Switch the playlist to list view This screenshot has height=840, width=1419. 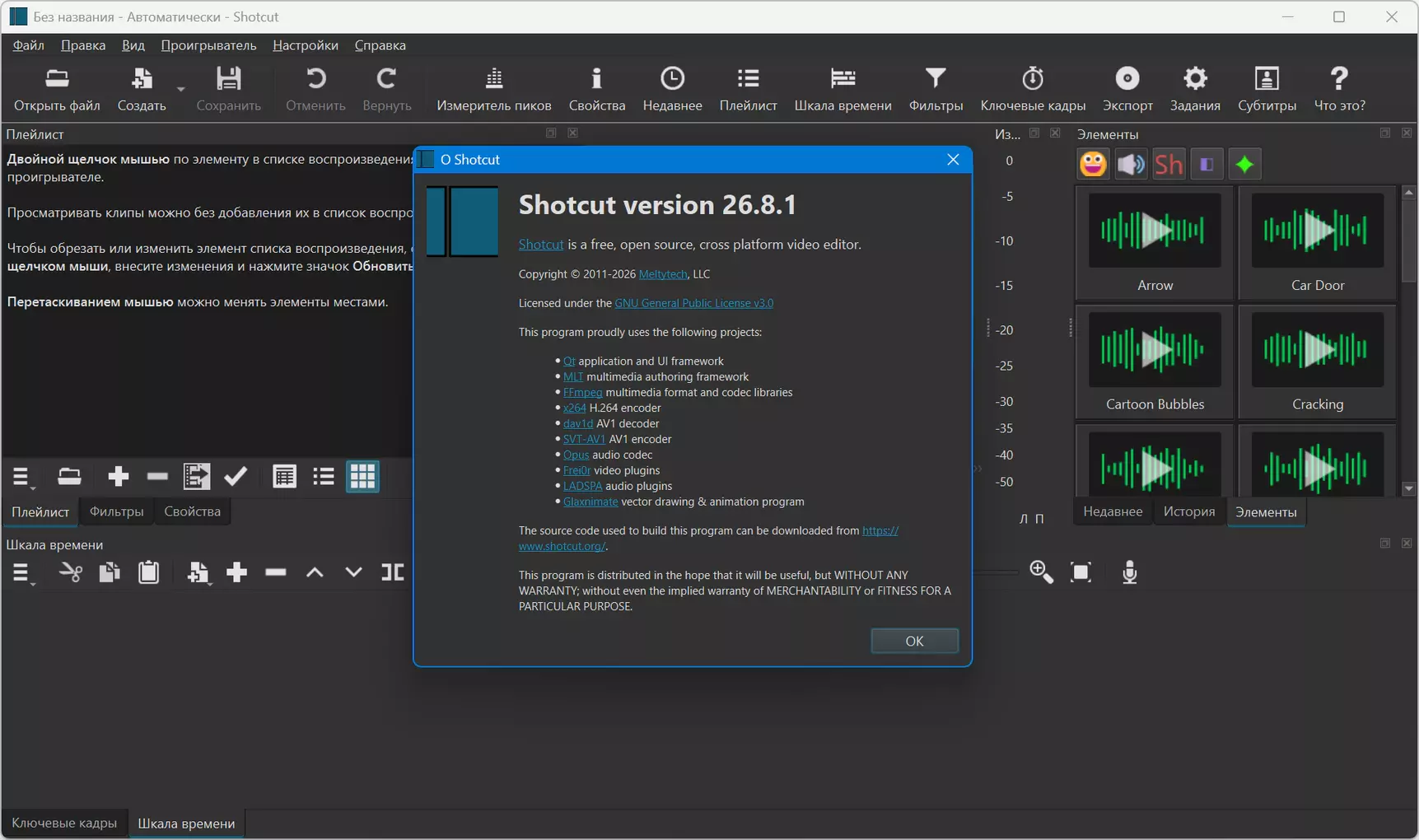(324, 477)
